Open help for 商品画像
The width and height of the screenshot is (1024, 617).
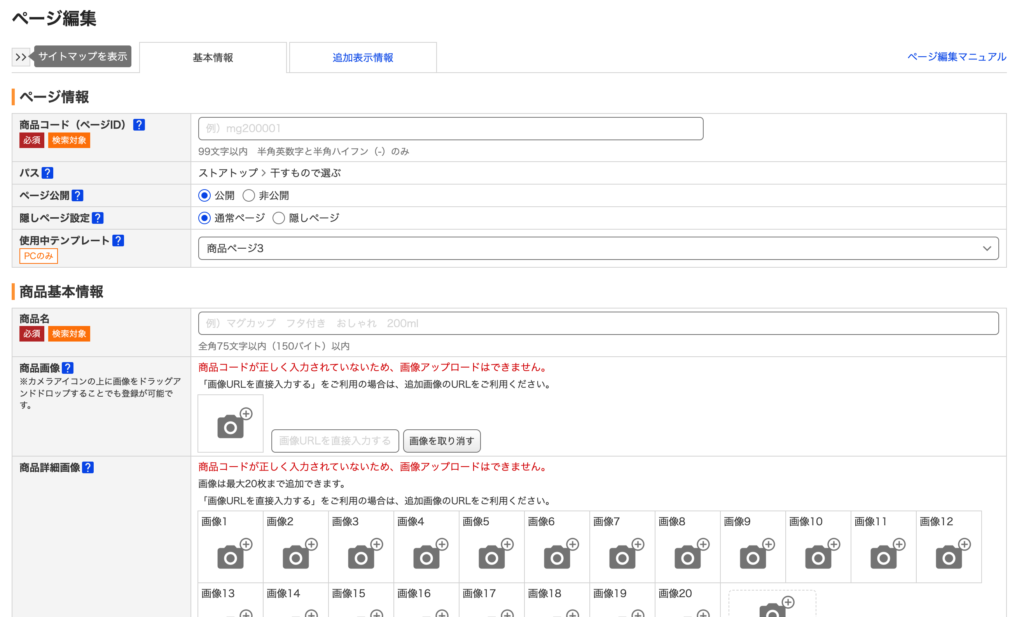pos(67,367)
